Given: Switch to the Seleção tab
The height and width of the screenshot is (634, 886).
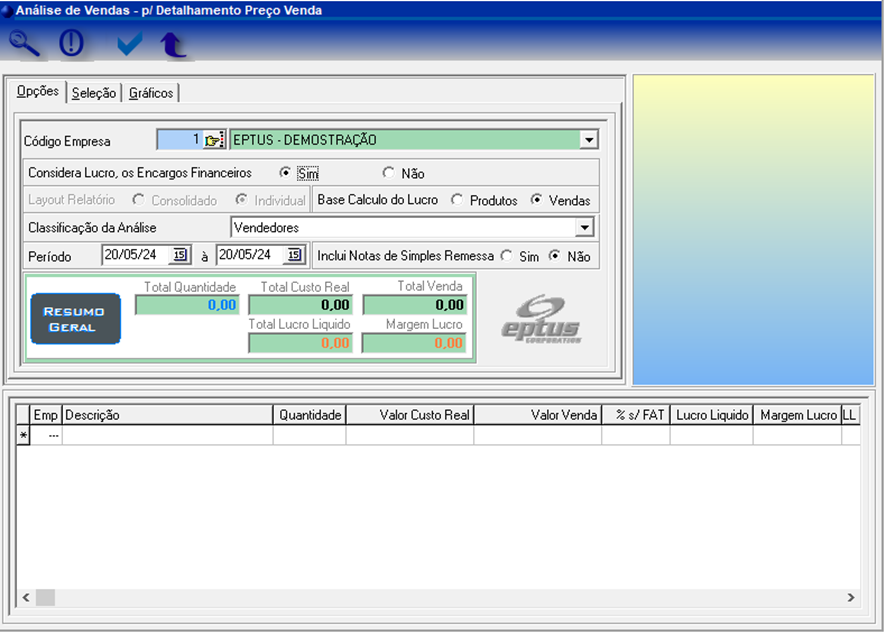Looking at the screenshot, I should pos(94,93).
